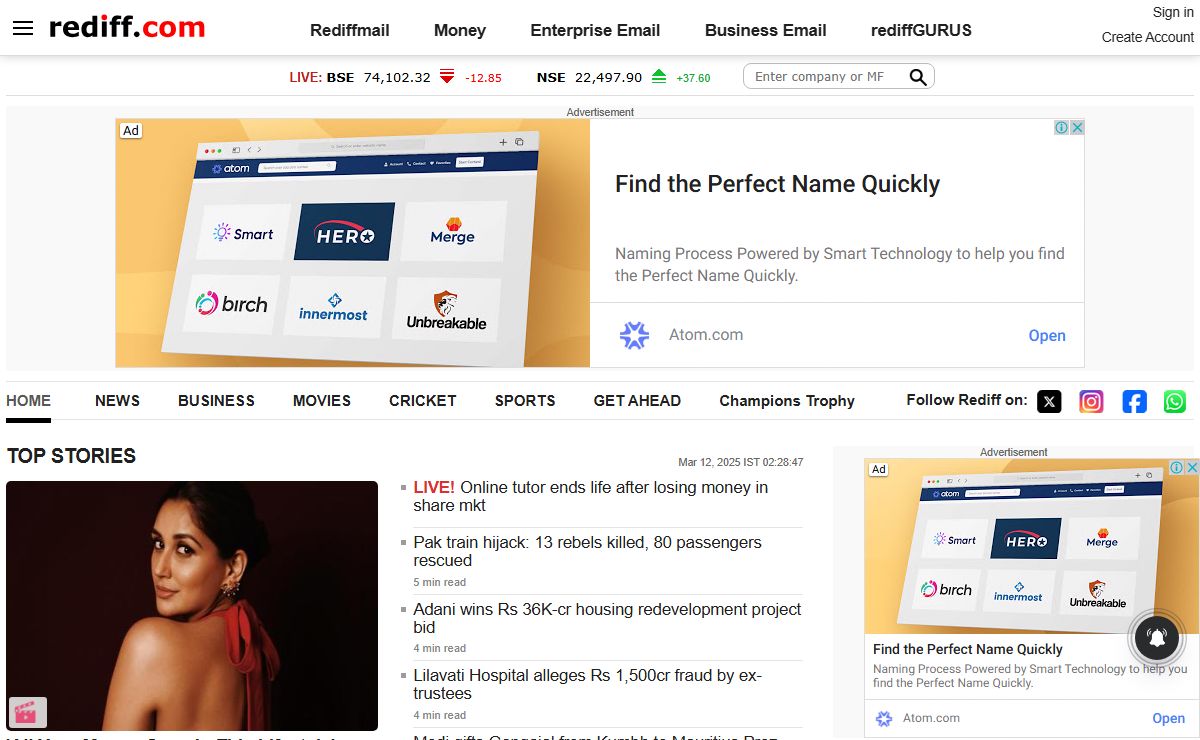Click the NSE green up arrow indicator

(x=659, y=77)
